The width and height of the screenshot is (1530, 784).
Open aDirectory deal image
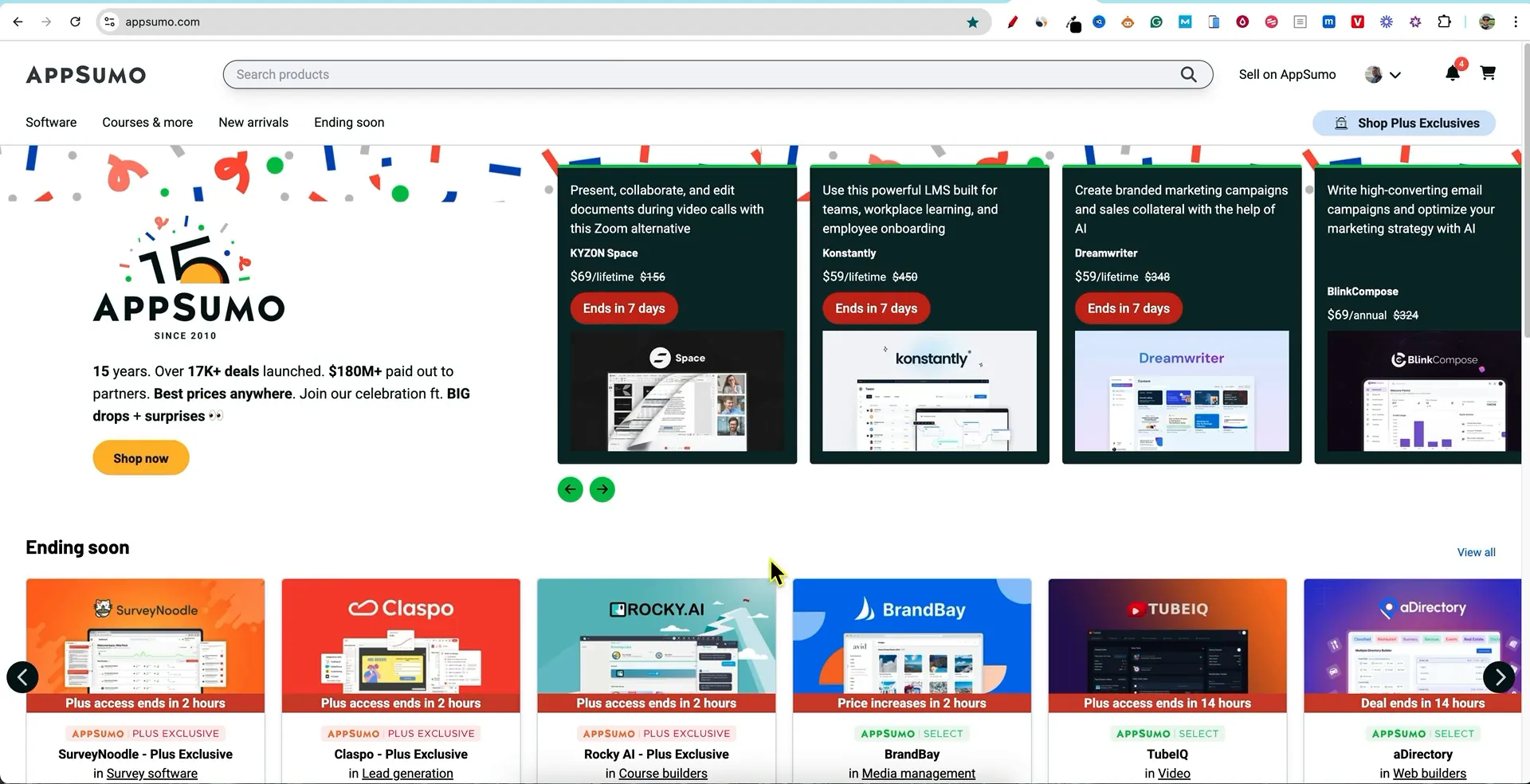pyautogui.click(x=1413, y=645)
